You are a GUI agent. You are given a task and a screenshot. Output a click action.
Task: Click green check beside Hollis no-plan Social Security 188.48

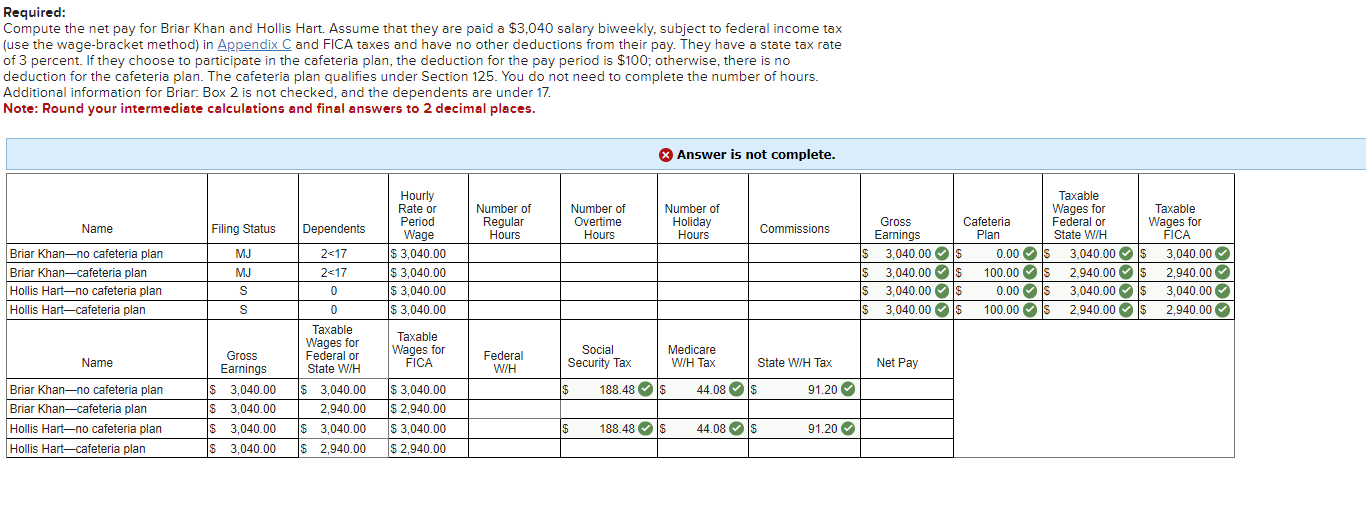click(646, 429)
